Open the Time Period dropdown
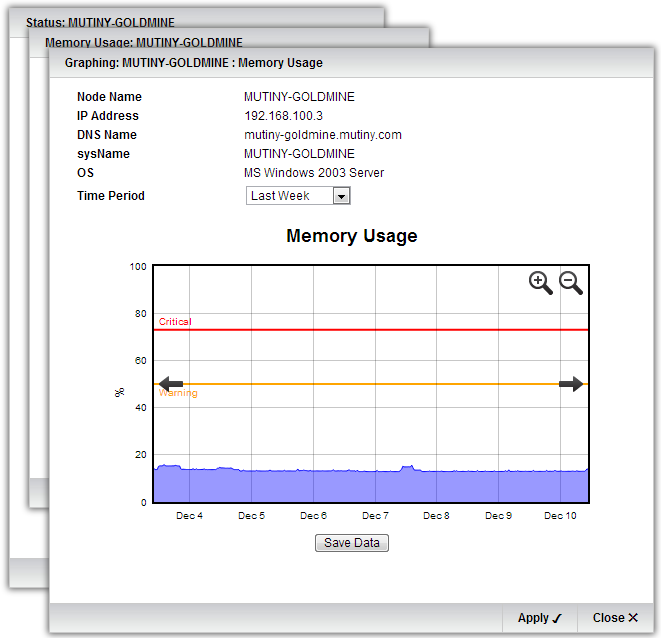This screenshot has width=661, height=638. [x=341, y=196]
